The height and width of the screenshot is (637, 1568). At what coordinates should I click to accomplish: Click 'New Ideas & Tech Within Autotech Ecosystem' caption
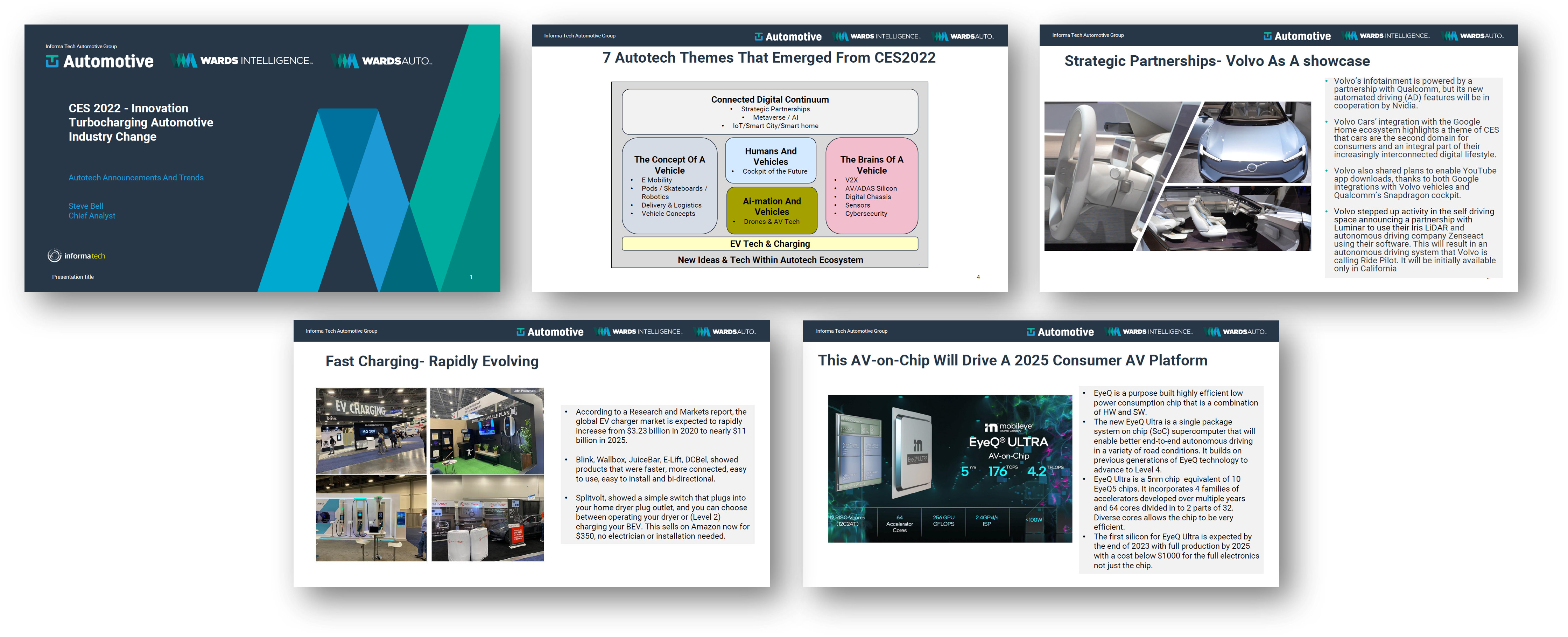click(770, 260)
